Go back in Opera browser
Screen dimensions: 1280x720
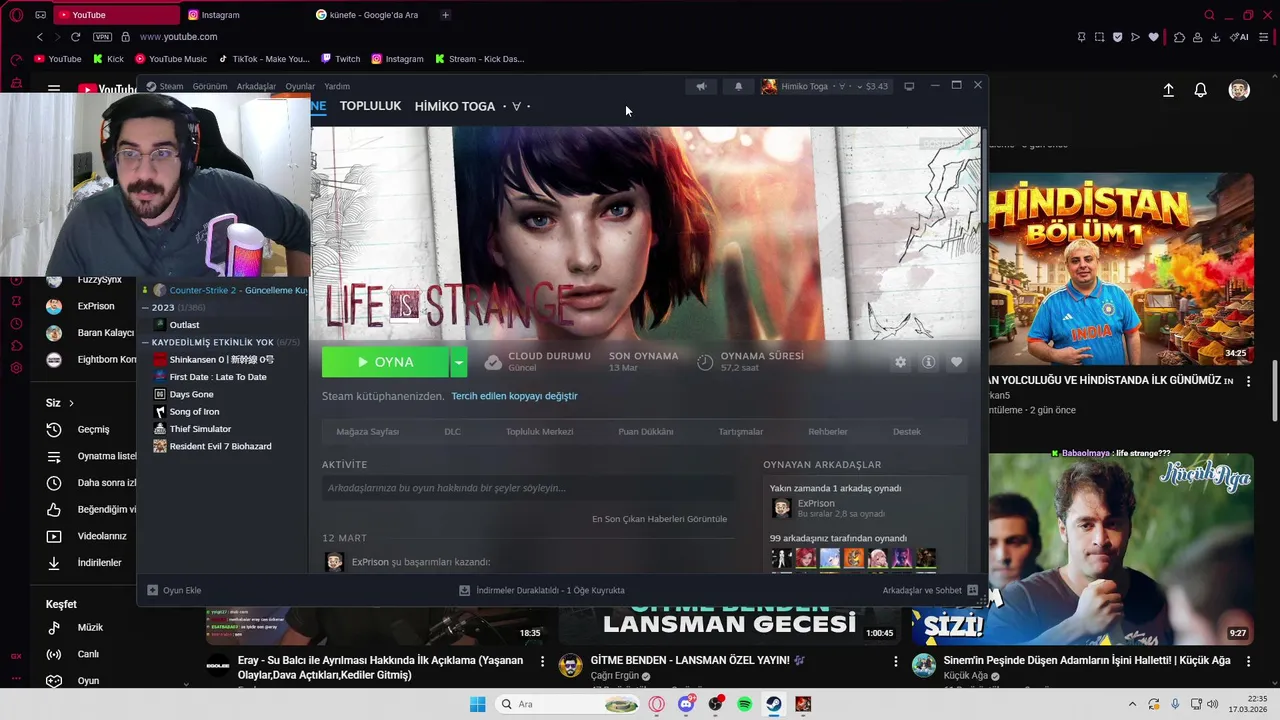coord(40,37)
